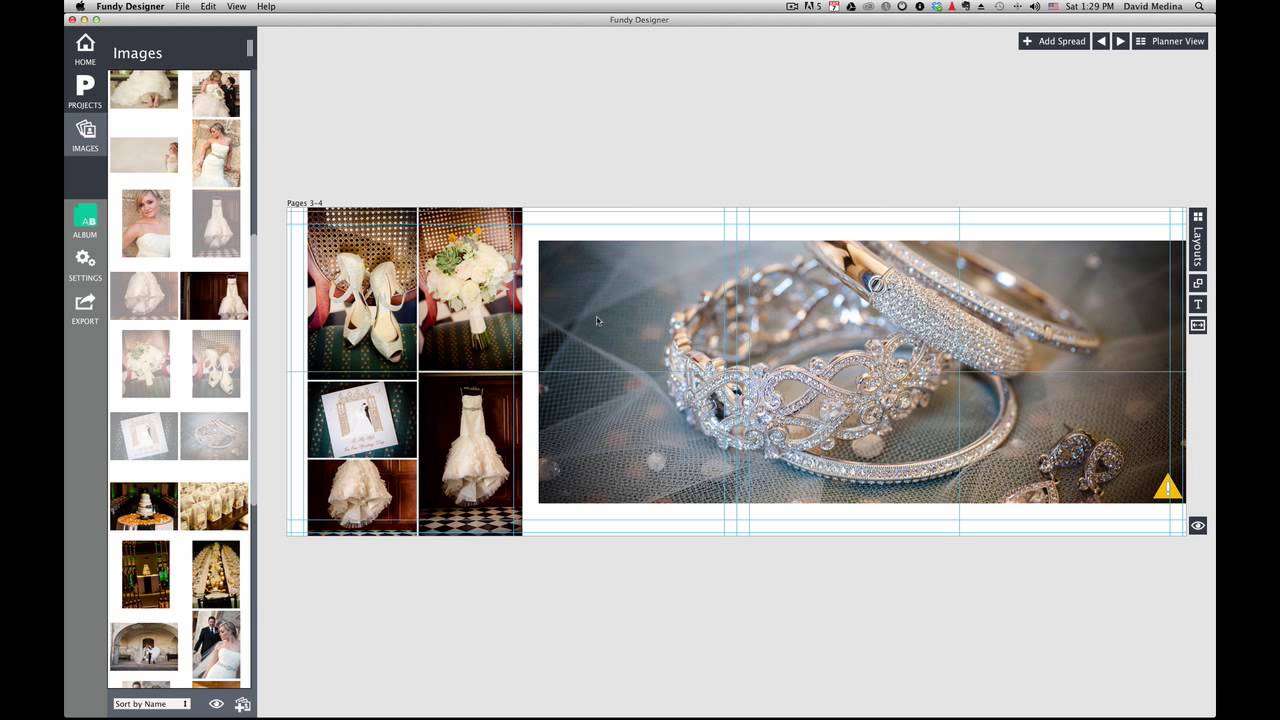Open the Apple menu
1280x720 pixels.
[x=80, y=6]
